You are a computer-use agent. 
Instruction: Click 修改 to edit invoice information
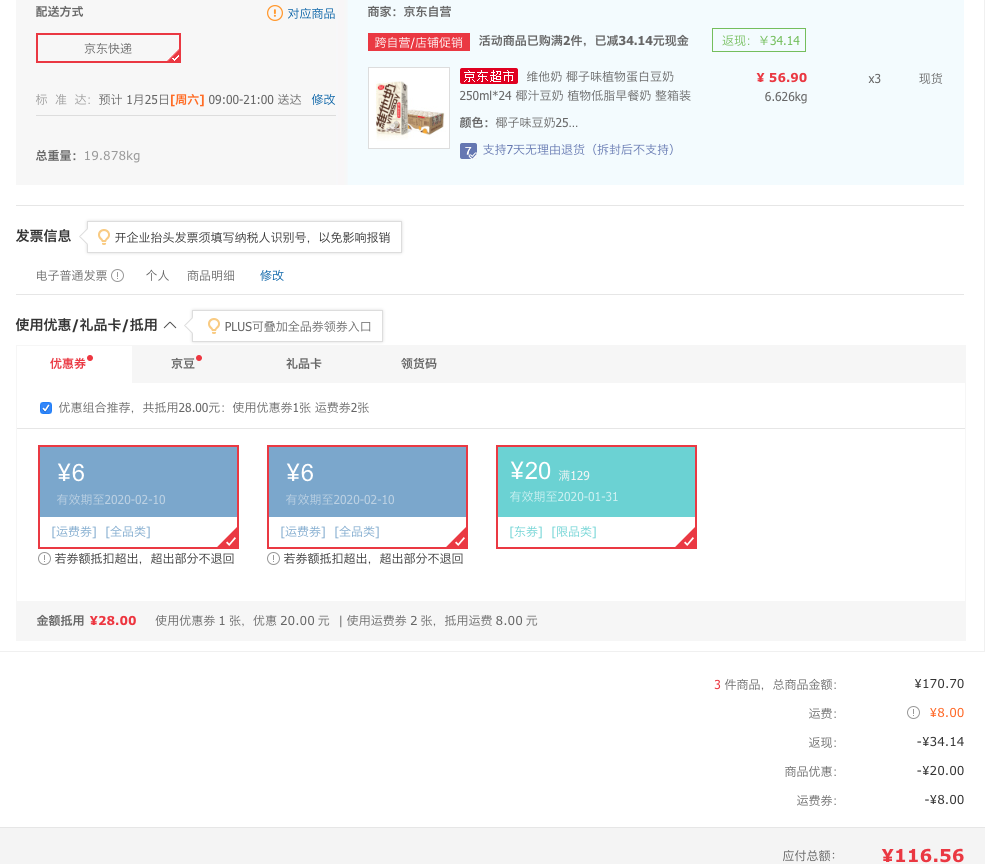click(272, 275)
